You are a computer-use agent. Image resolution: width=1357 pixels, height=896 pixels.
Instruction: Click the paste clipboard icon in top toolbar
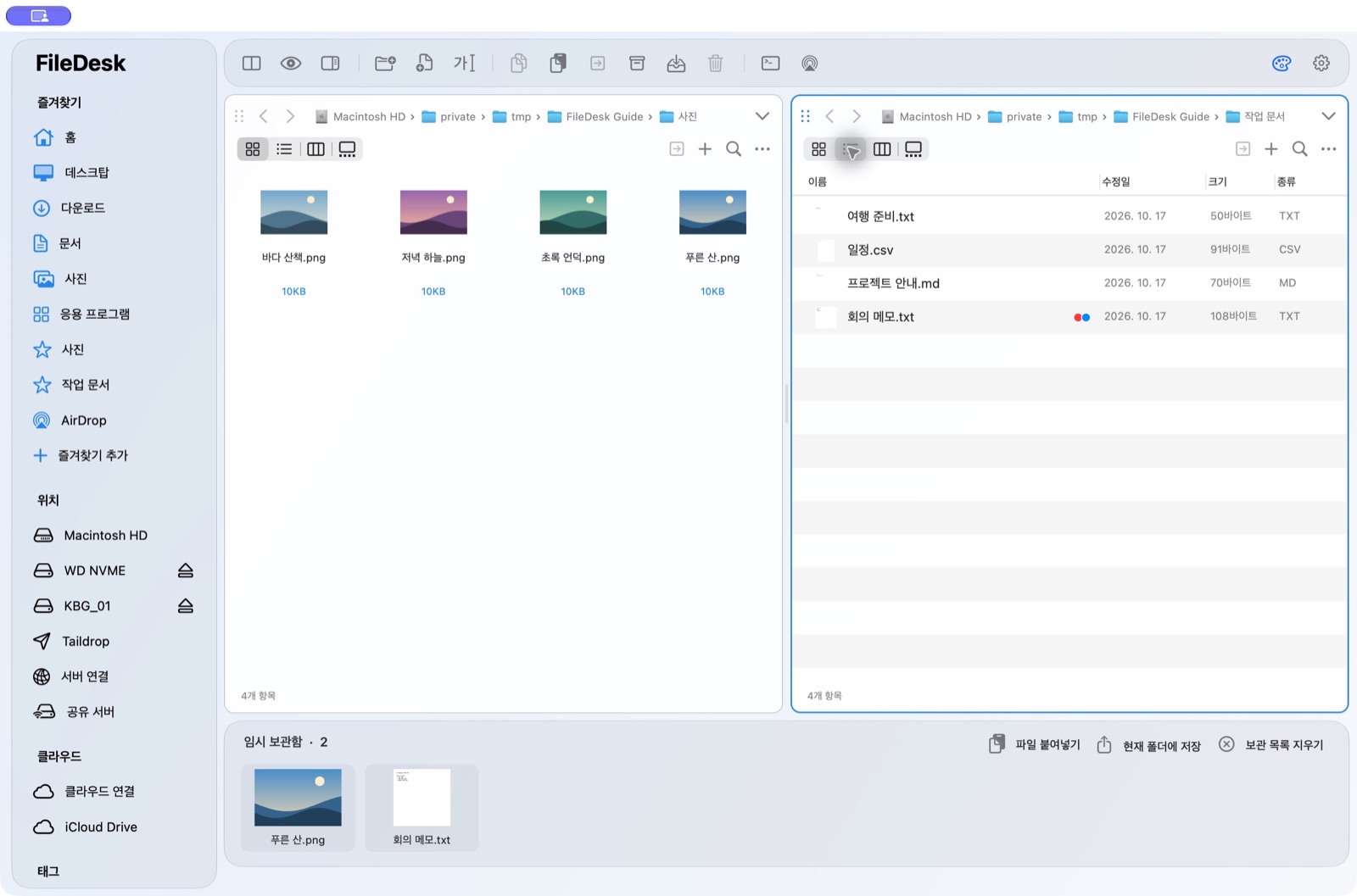pos(557,64)
